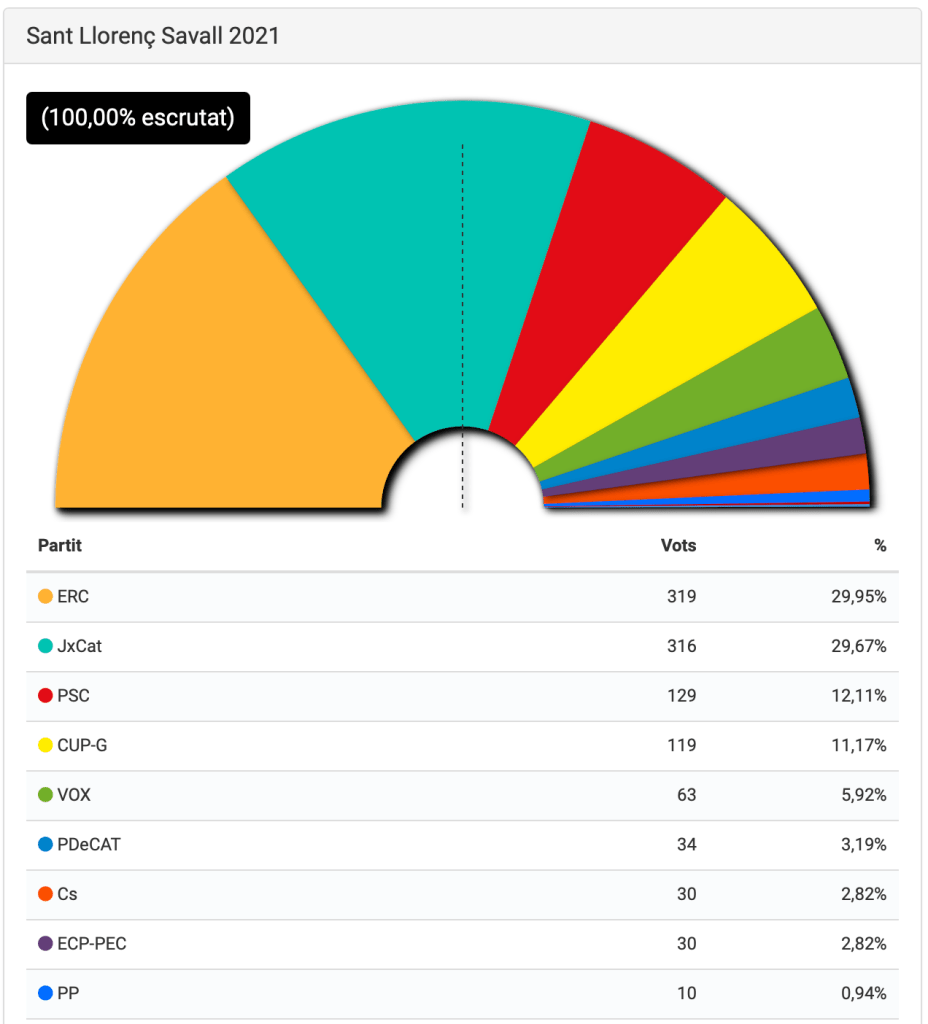Sort by the Partit column header
Screen dimensions: 928x1024
60,545
